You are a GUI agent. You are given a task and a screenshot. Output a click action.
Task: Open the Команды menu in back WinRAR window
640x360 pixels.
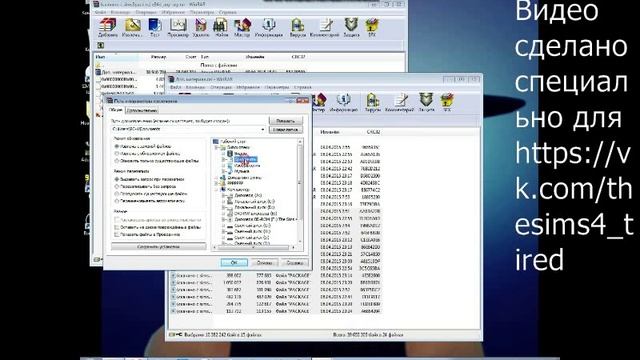pos(120,13)
